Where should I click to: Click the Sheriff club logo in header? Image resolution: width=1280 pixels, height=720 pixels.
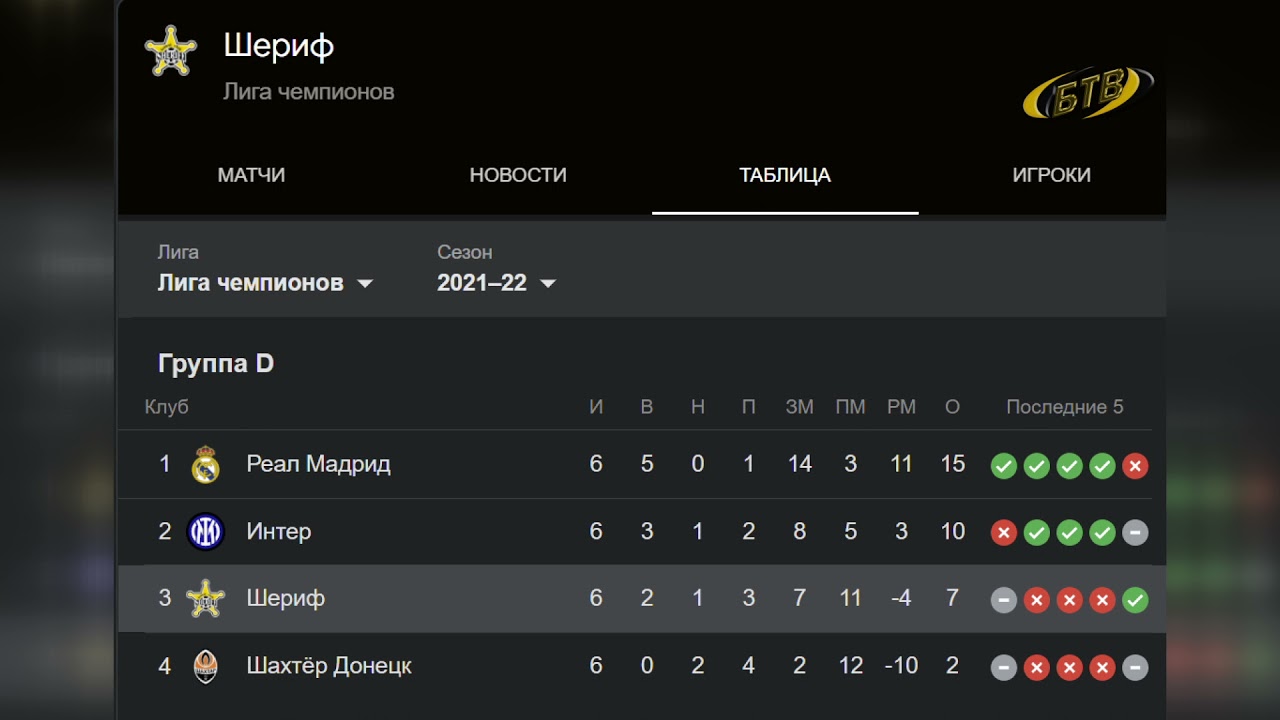point(170,51)
